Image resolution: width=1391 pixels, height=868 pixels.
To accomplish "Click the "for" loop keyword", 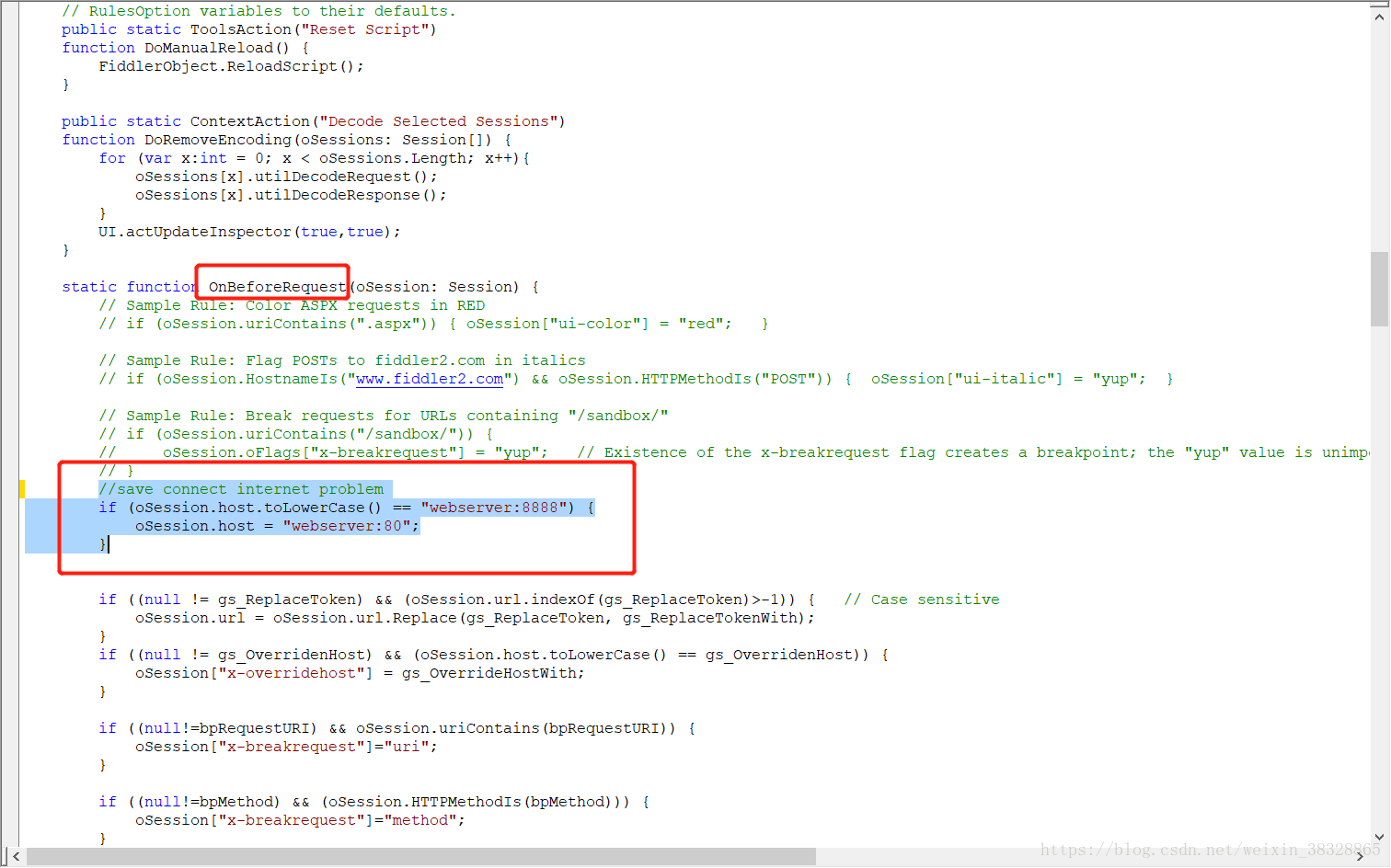I will (112, 158).
